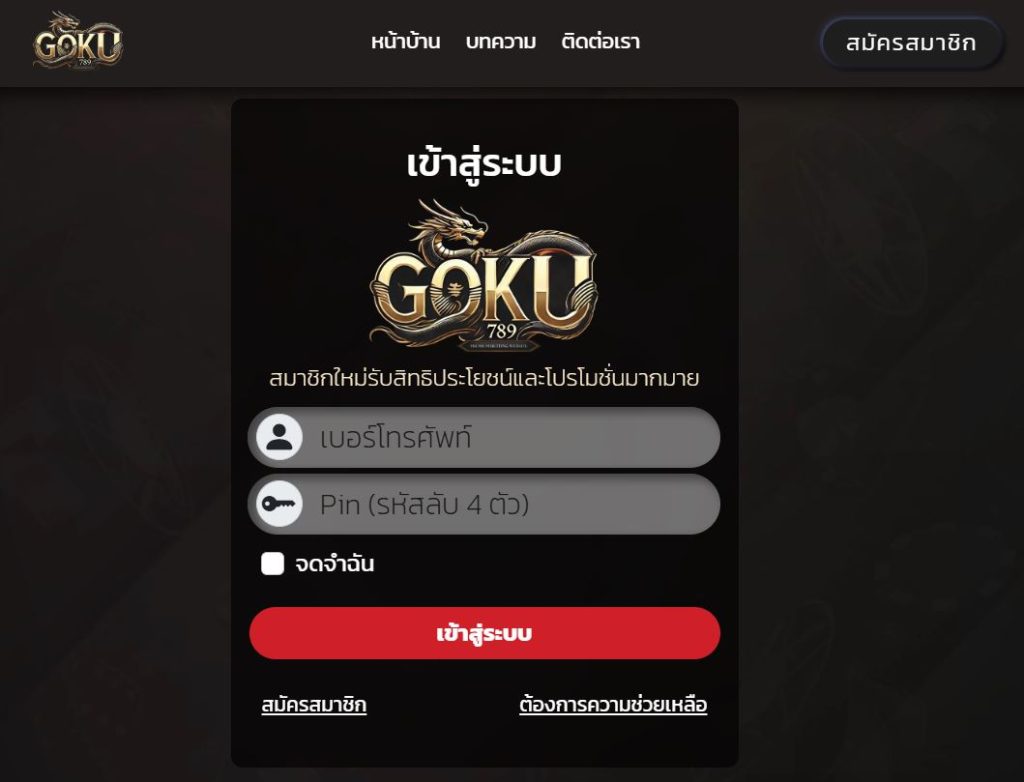This screenshot has height=782, width=1024.
Task: Click the 789 numeral under large GOKU lettering
Action: click(x=502, y=331)
